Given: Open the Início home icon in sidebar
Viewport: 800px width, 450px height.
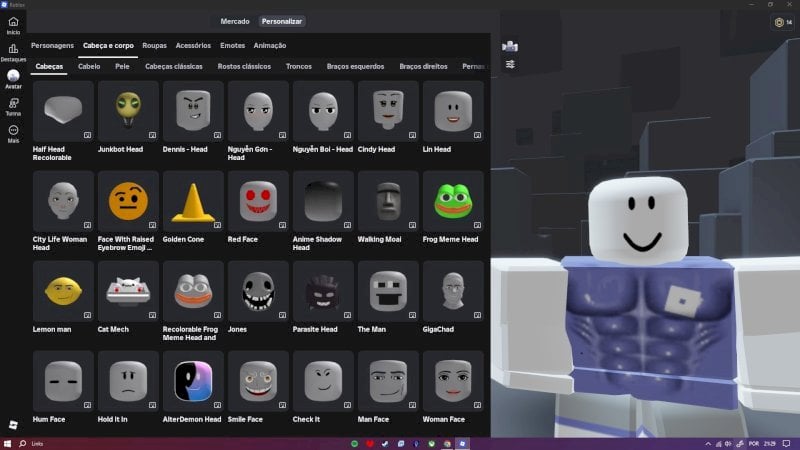Looking at the screenshot, I should pos(13,22).
